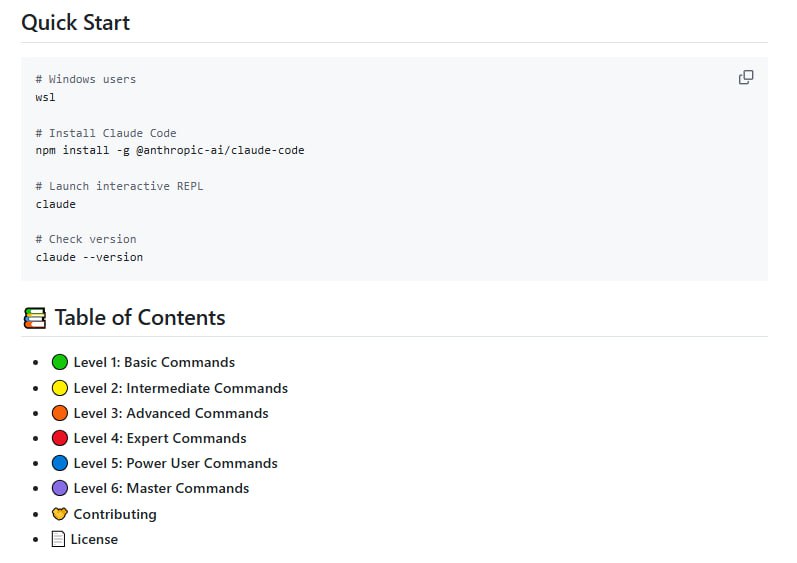
Task: Follow the Contributing link
Action: 115,514
